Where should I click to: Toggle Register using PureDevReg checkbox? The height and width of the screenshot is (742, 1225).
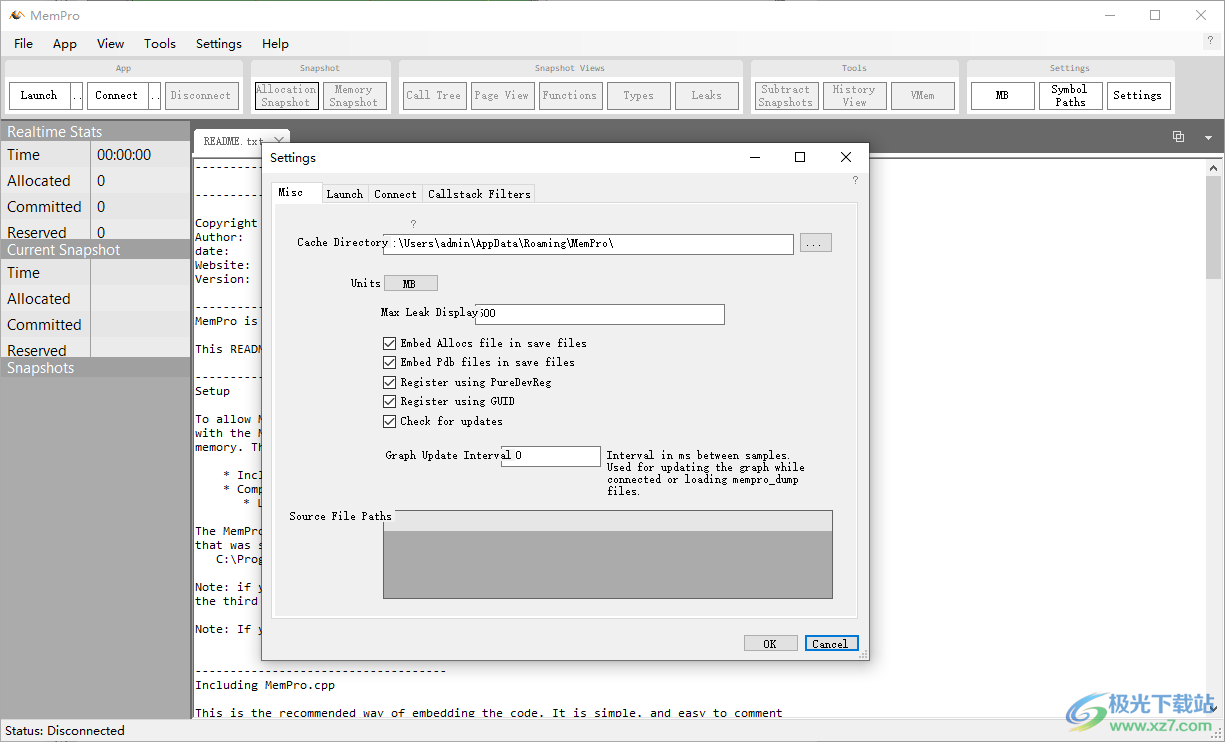pos(390,382)
